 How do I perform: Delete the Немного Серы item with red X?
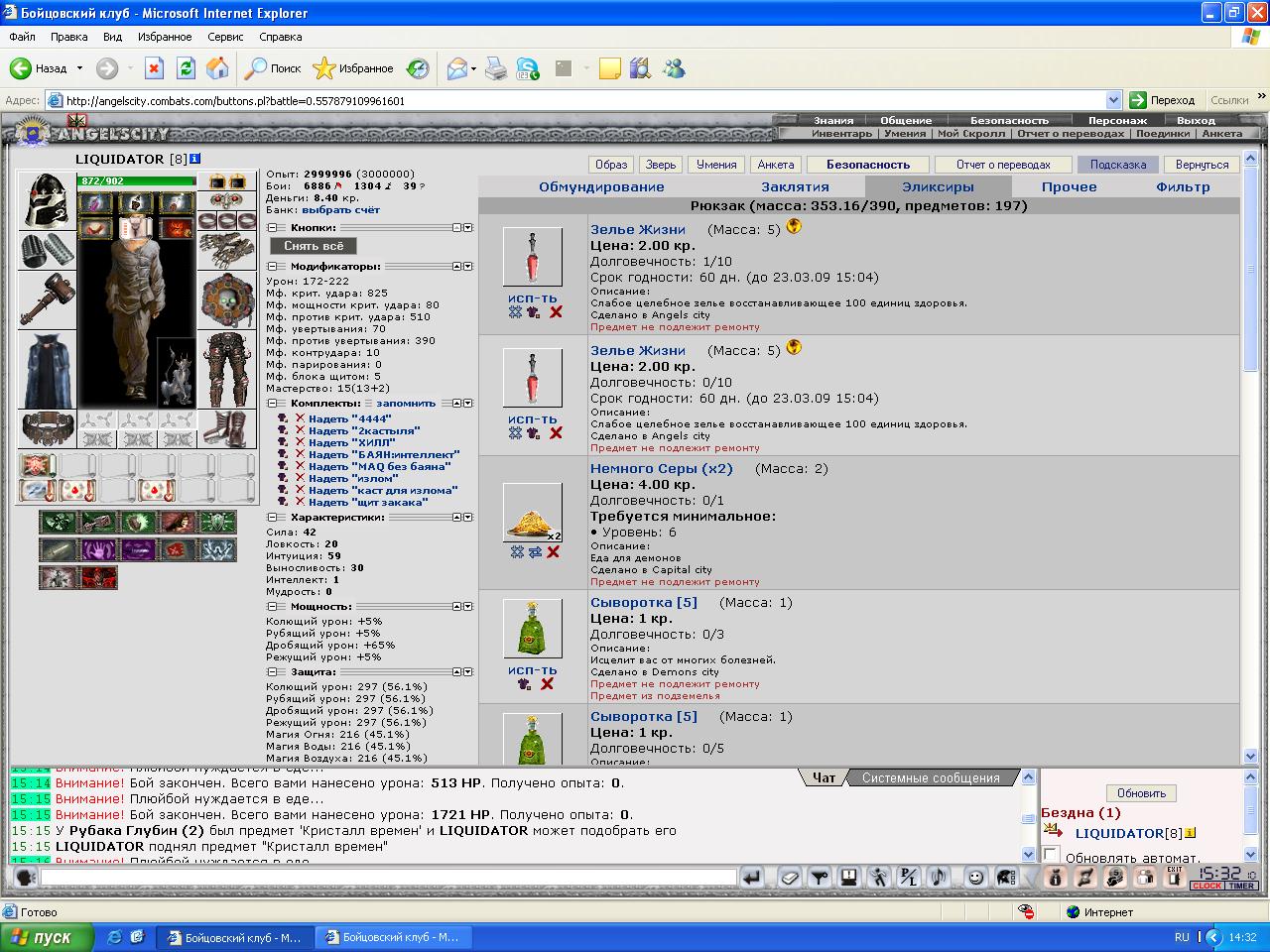coord(553,552)
